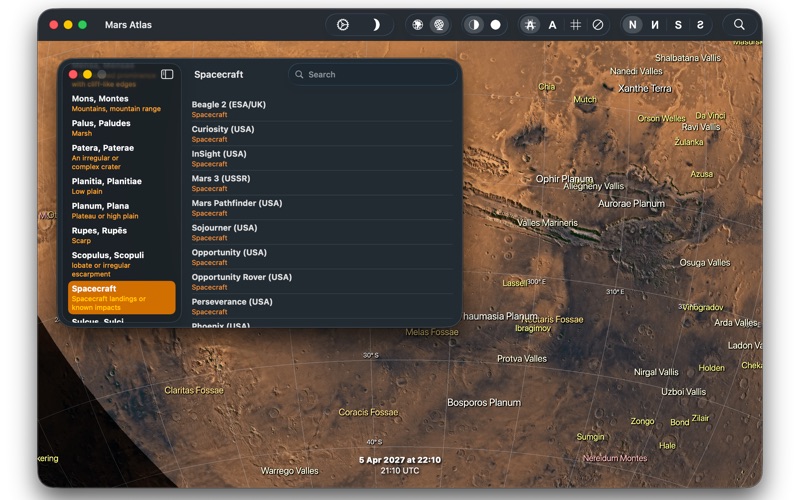
Task: Click Orson Welles crater label
Action: click(661, 118)
